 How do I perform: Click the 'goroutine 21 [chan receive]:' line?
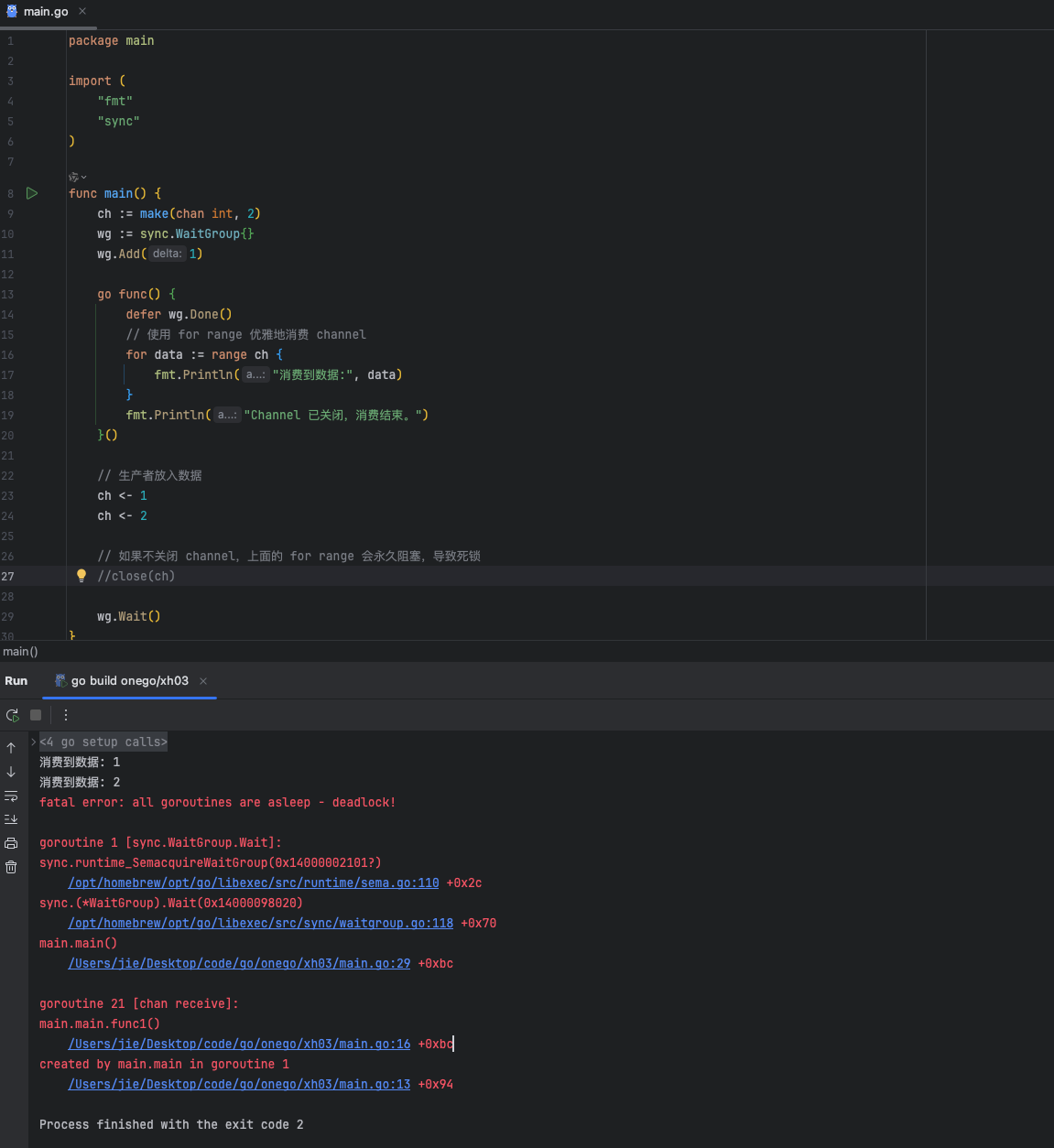click(x=139, y=1004)
